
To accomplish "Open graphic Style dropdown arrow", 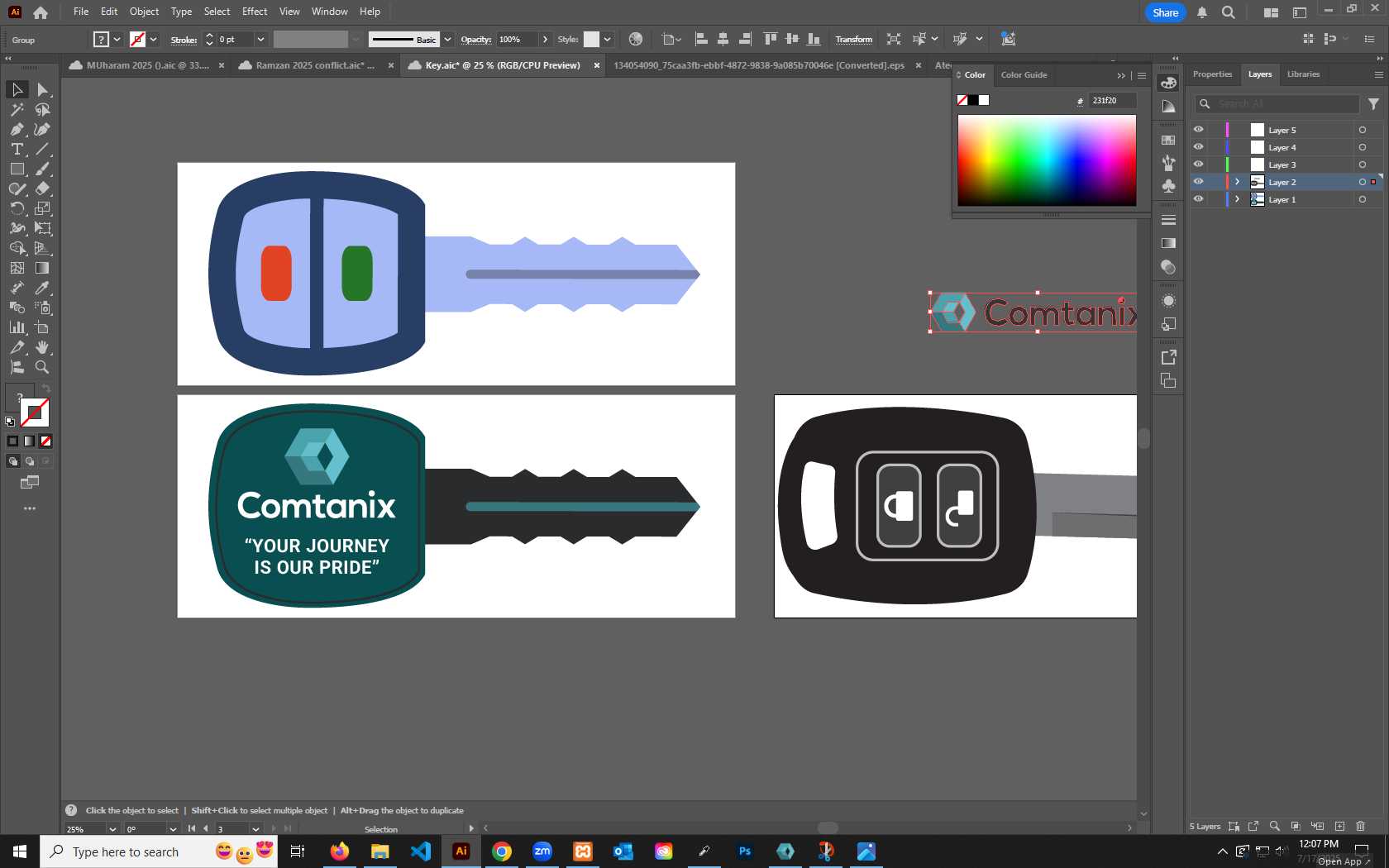I will (x=607, y=39).
